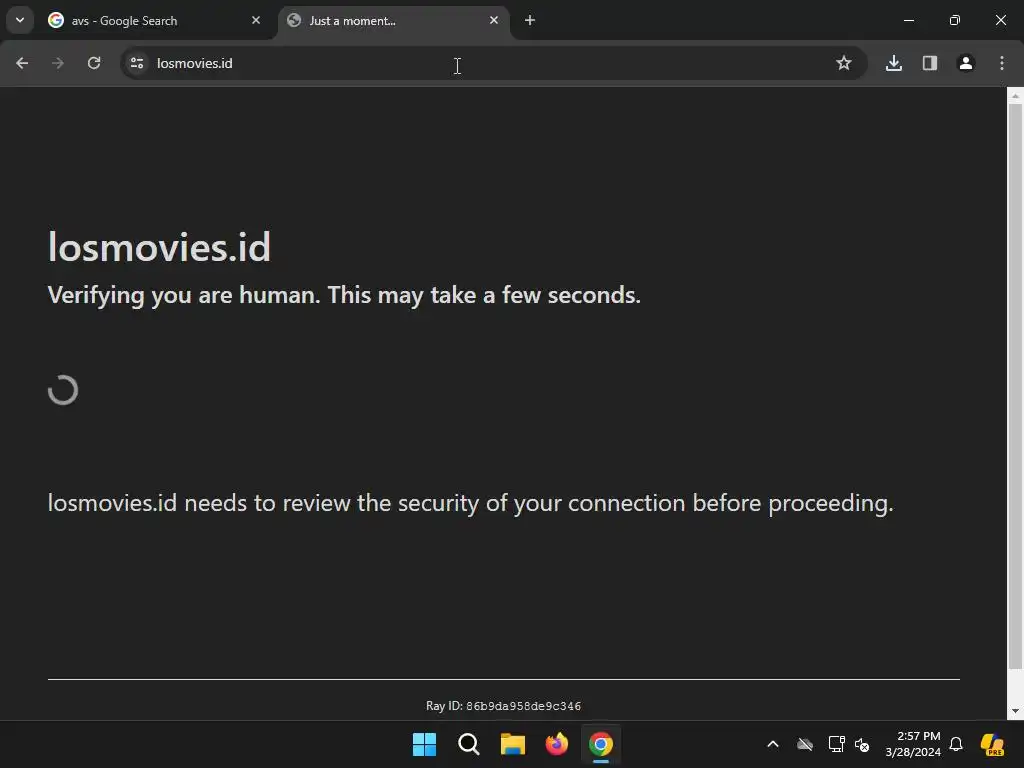Restore down the Chrome window
The image size is (1024, 768).
955,20
